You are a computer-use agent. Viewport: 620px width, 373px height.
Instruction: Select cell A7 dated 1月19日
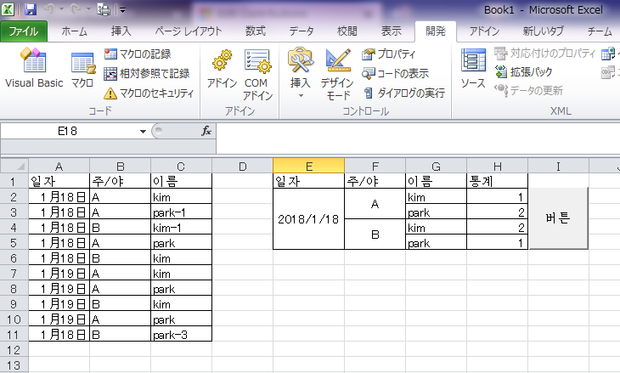pyautogui.click(x=59, y=273)
